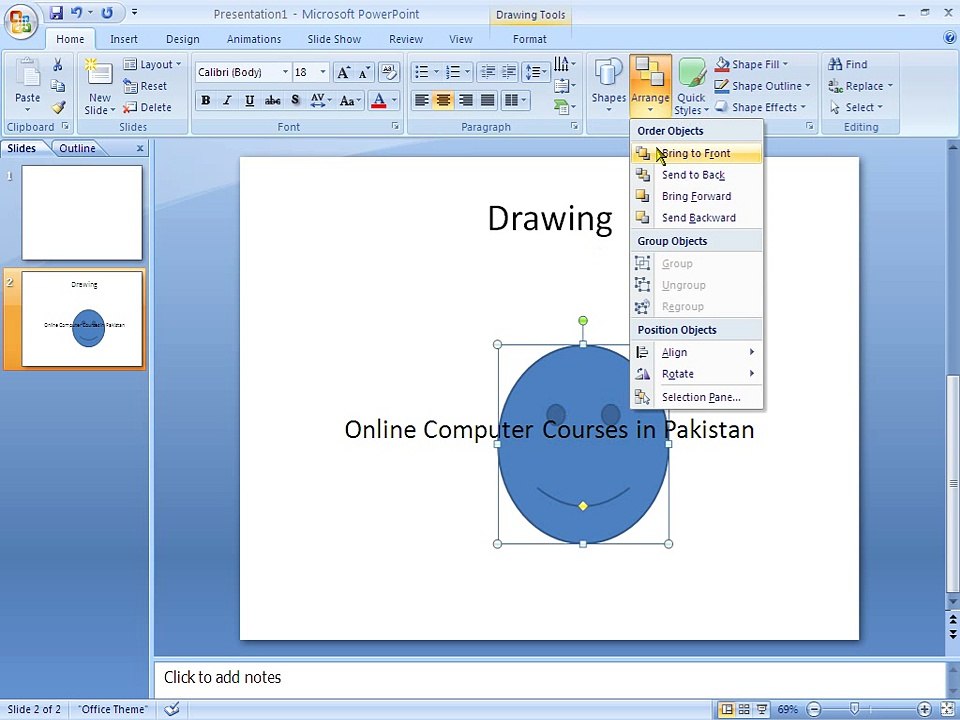
Task: Center the text alignment
Action: coord(443,100)
